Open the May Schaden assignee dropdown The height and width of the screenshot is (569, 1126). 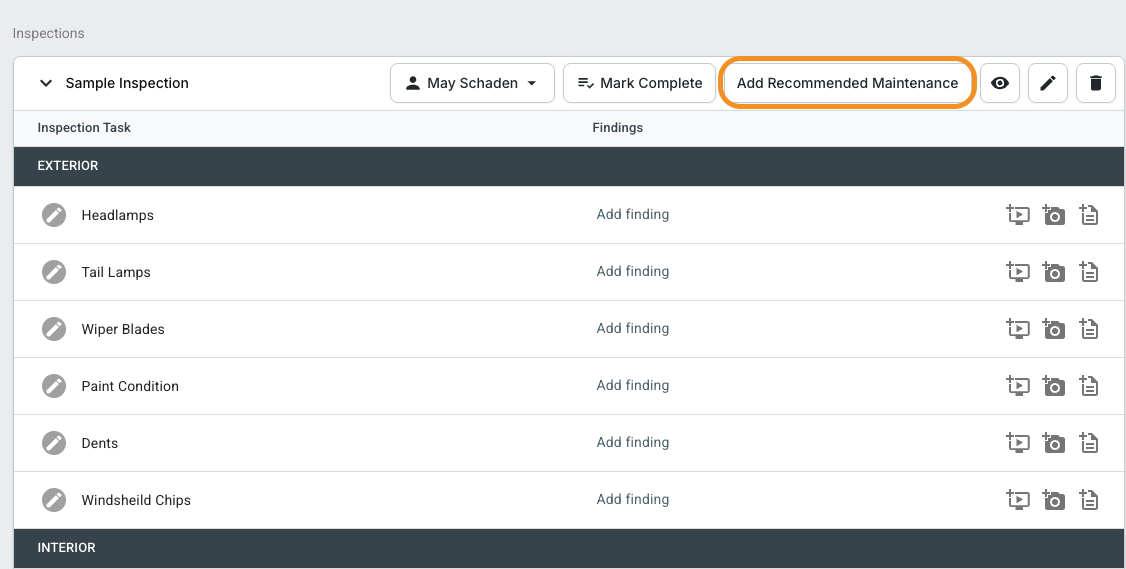click(x=473, y=83)
